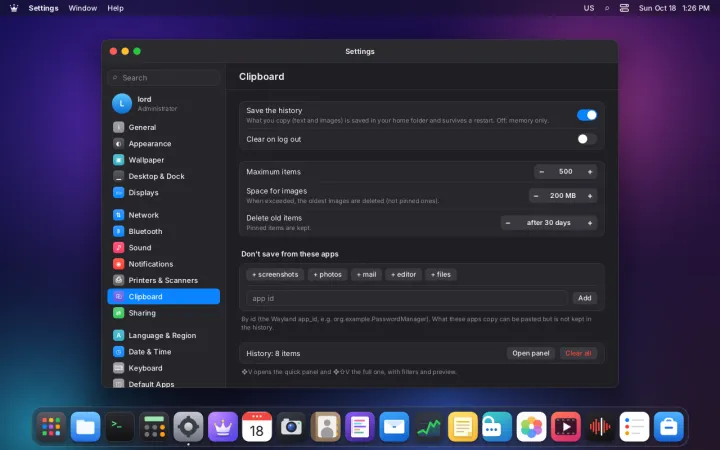Clear all clipboard history
The image size is (720, 450).
pyautogui.click(x=578, y=353)
